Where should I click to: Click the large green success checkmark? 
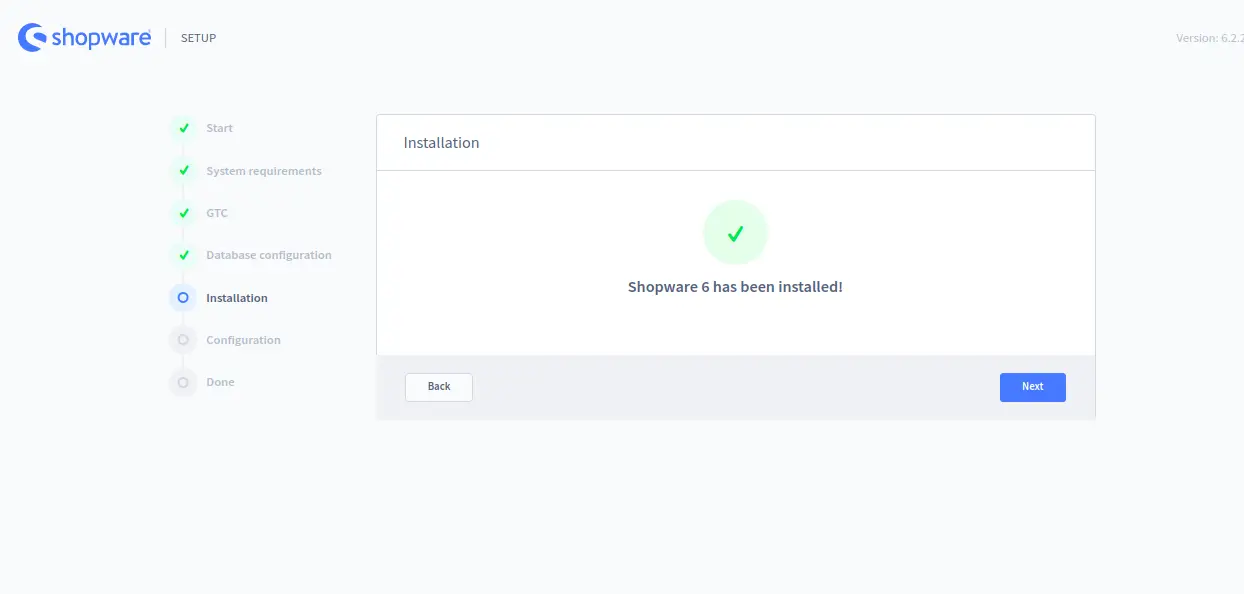point(735,233)
